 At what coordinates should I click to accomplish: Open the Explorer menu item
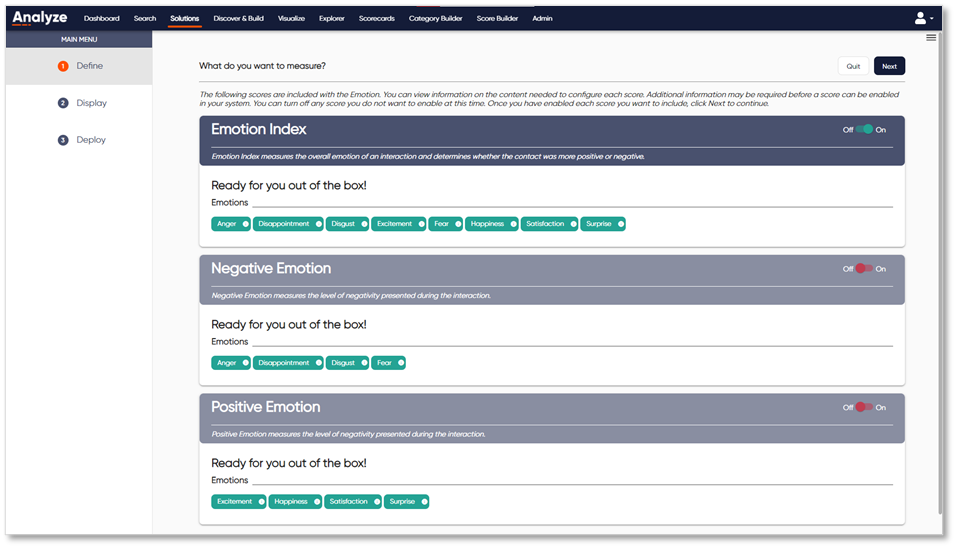click(332, 18)
